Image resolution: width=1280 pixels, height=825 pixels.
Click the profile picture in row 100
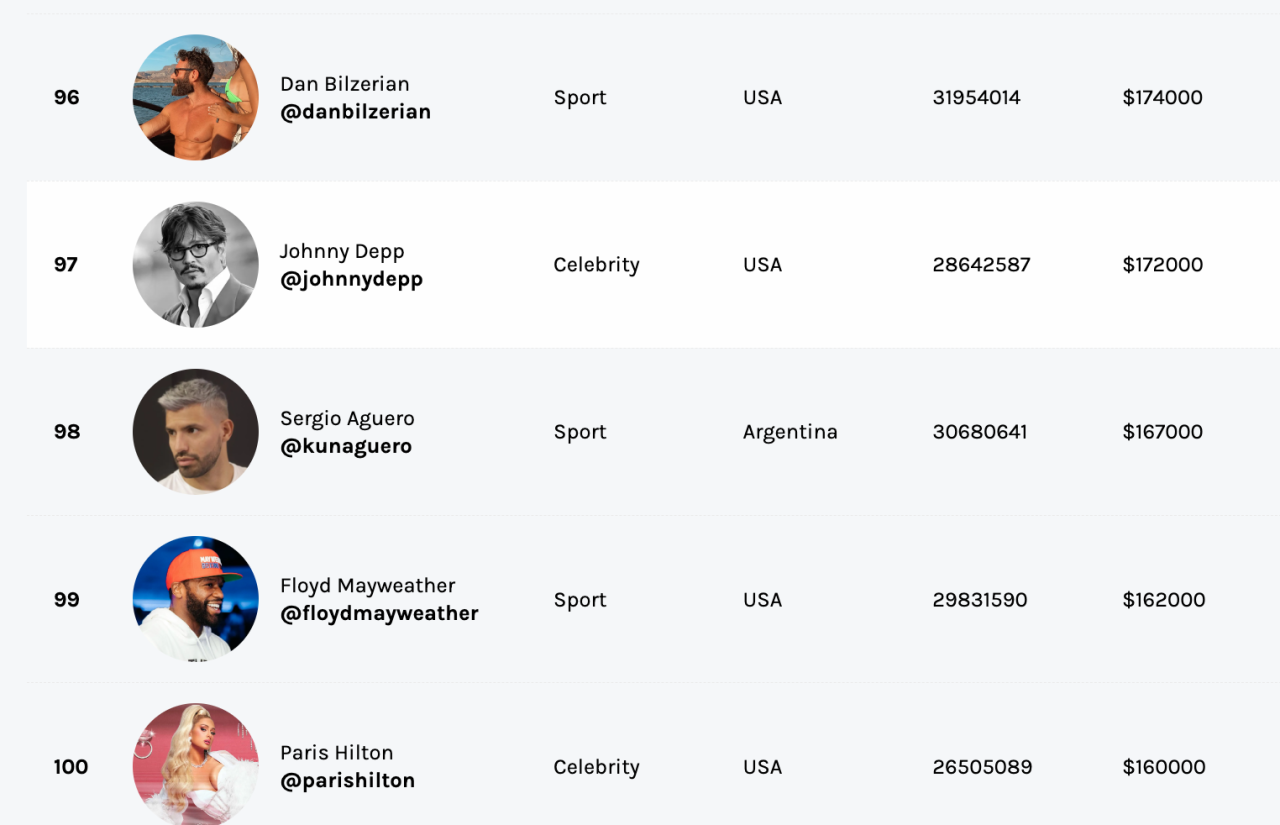[195, 765]
